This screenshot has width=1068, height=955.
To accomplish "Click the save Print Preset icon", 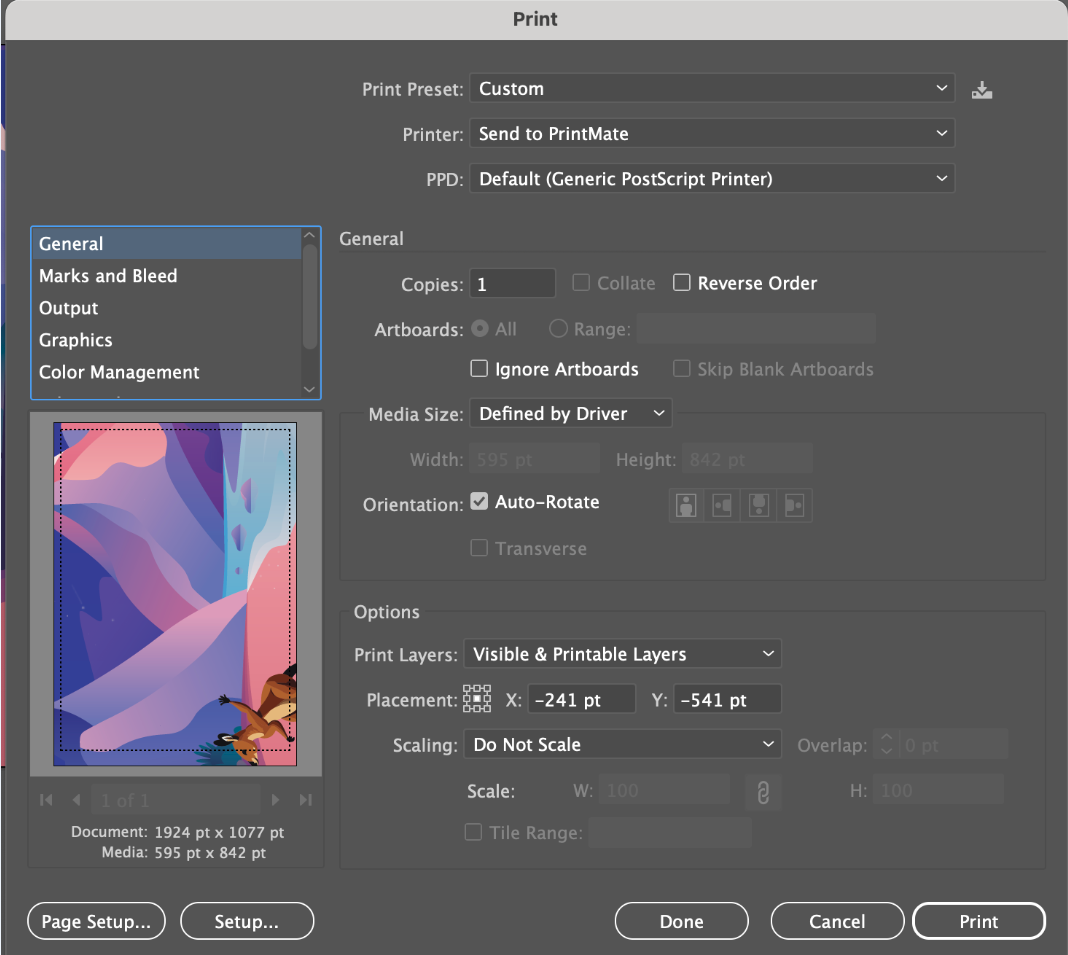I will coord(981,89).
